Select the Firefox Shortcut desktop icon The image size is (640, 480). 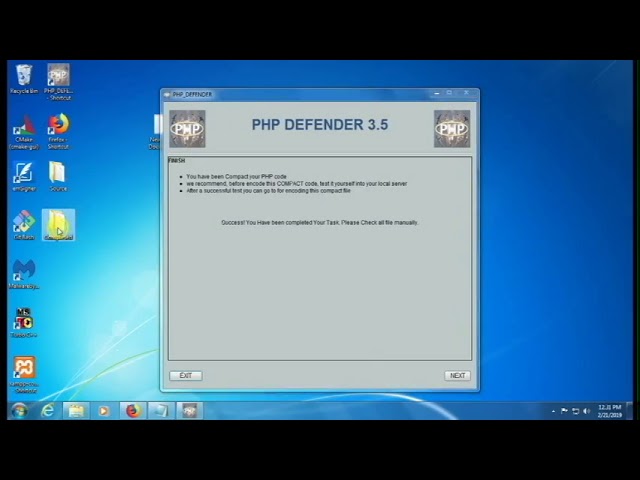pyautogui.click(x=58, y=131)
